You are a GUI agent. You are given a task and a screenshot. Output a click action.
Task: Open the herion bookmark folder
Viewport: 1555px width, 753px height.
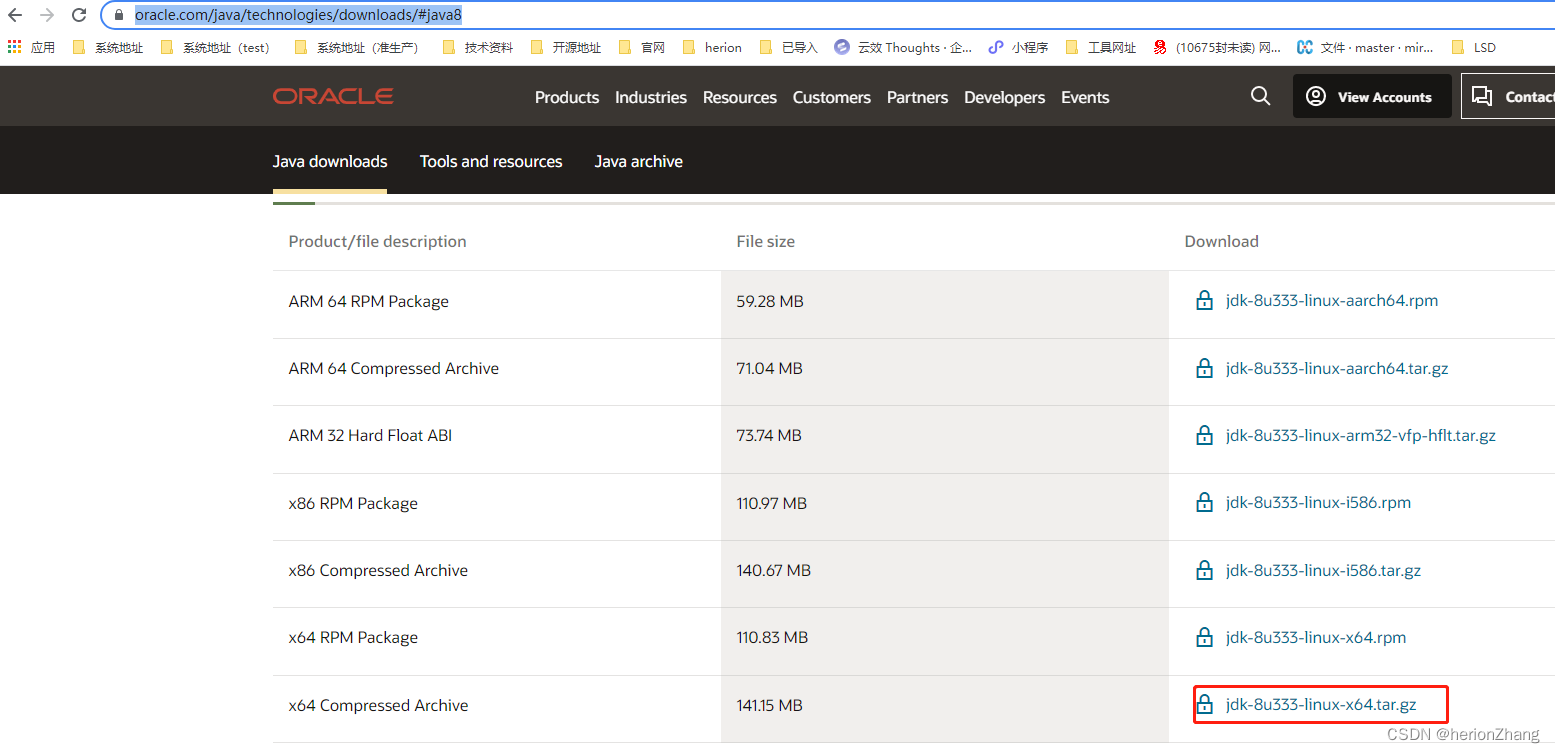tap(712, 47)
